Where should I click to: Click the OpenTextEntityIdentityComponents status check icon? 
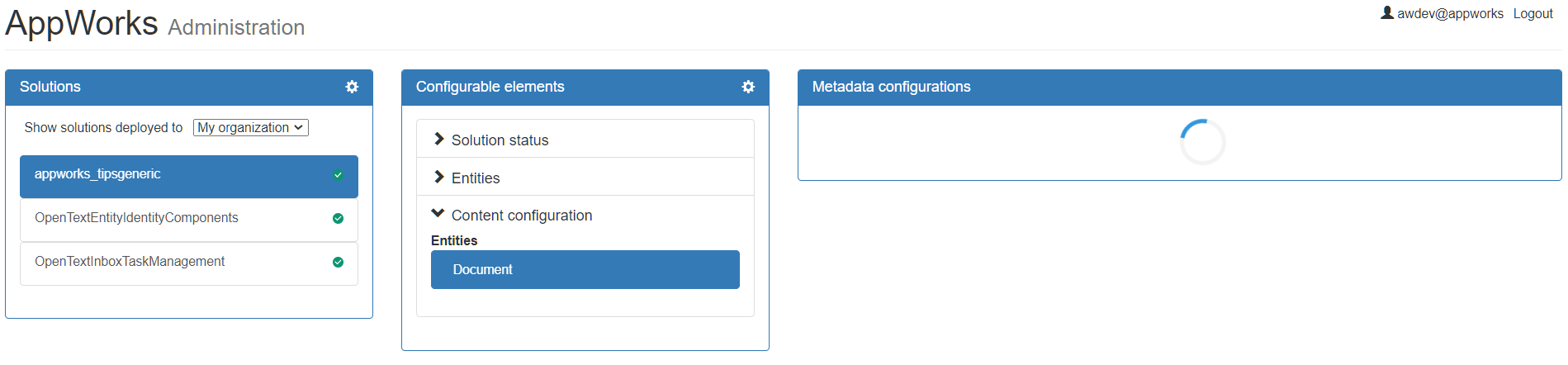pos(338,219)
